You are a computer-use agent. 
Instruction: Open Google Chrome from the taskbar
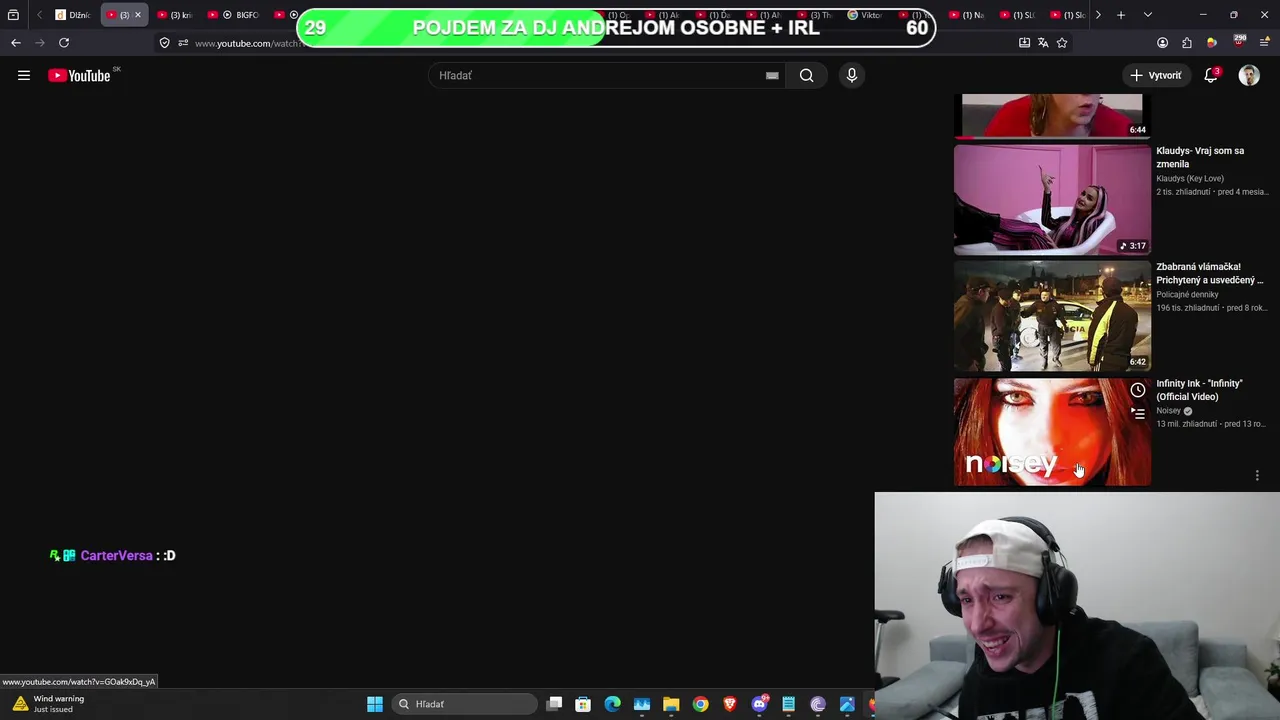click(700, 704)
